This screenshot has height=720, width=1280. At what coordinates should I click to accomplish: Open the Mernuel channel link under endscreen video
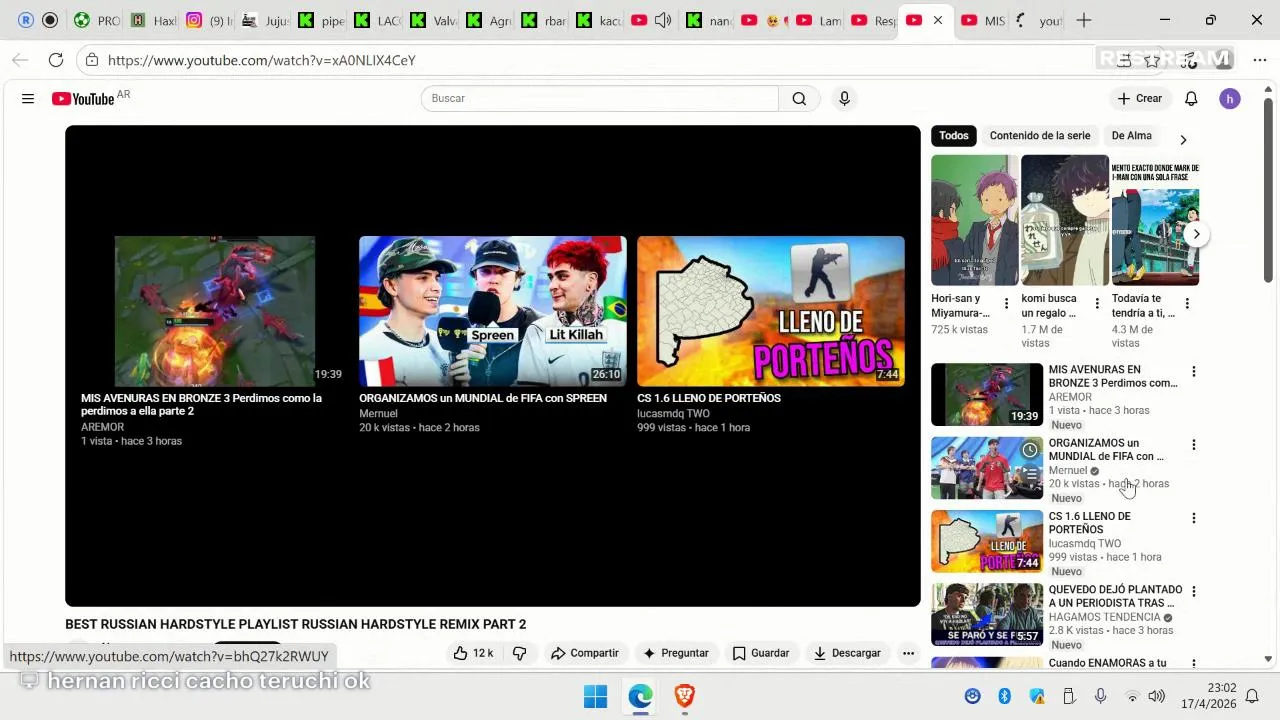click(378, 413)
